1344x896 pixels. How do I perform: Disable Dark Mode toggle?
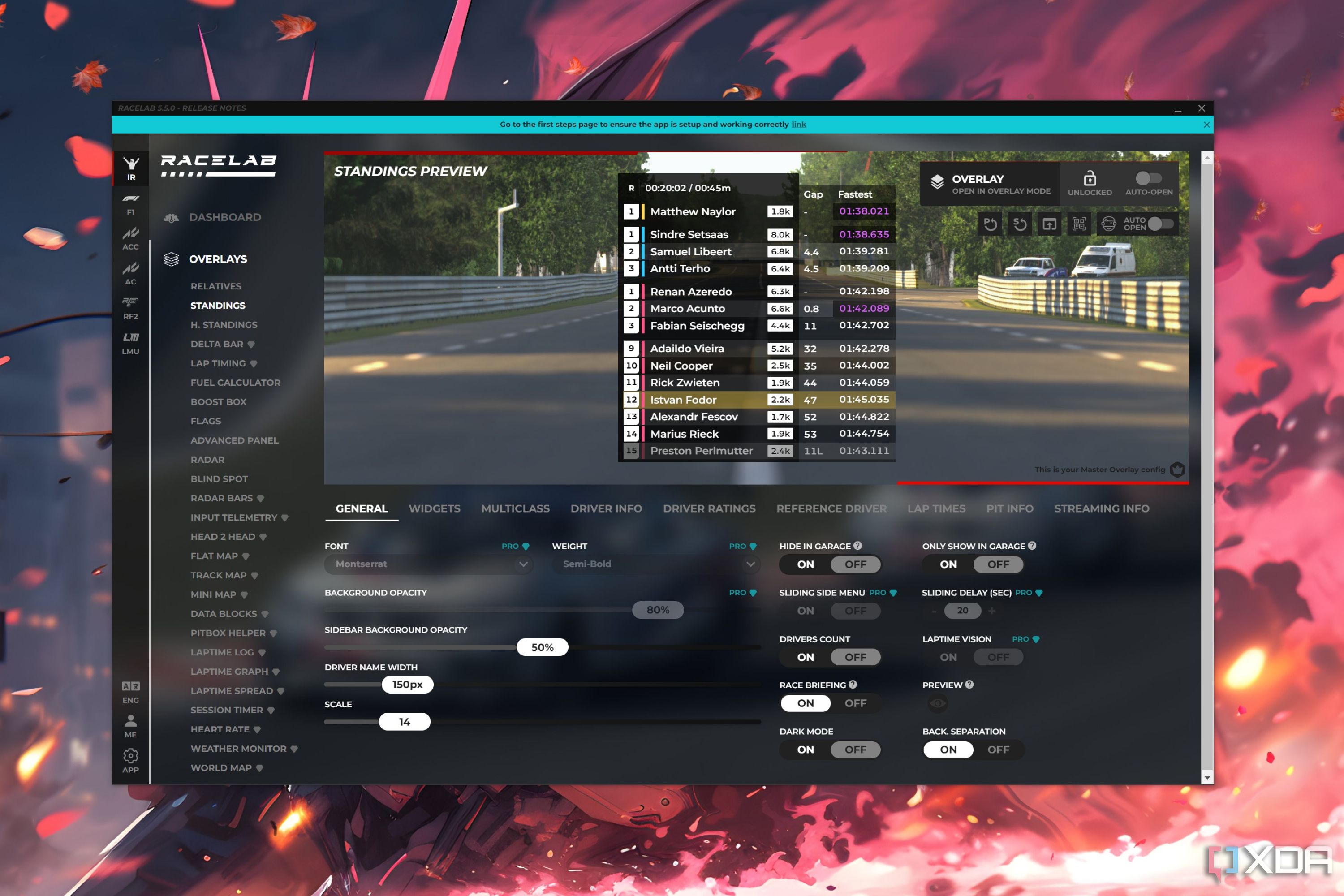(855, 750)
